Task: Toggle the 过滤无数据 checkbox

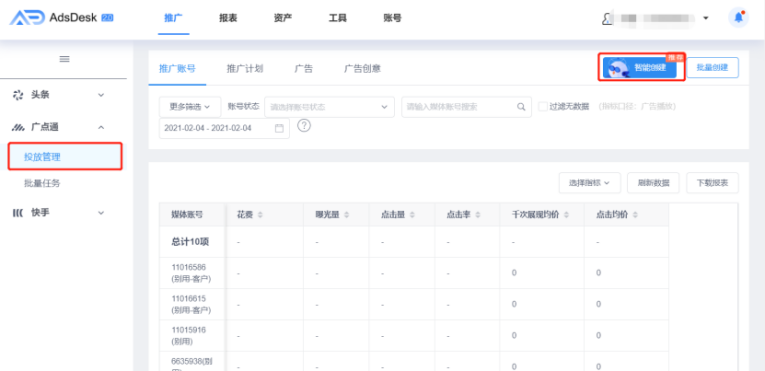Action: tap(543, 106)
